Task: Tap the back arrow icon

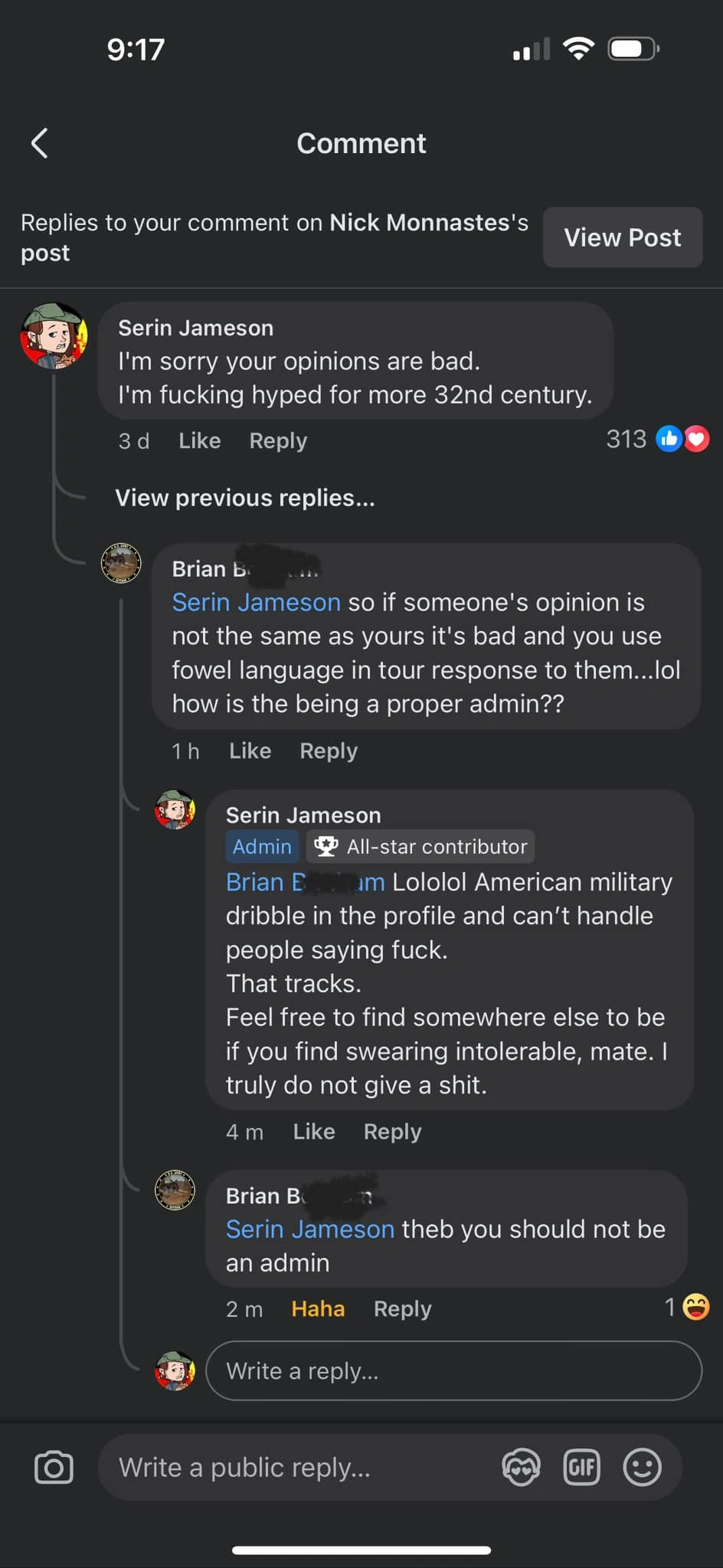Action: pos(40,143)
